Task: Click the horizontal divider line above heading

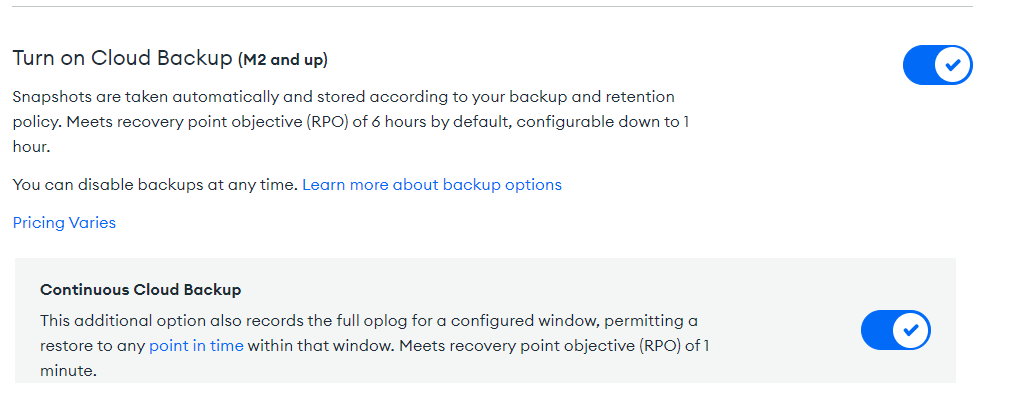Action: coord(490,6)
